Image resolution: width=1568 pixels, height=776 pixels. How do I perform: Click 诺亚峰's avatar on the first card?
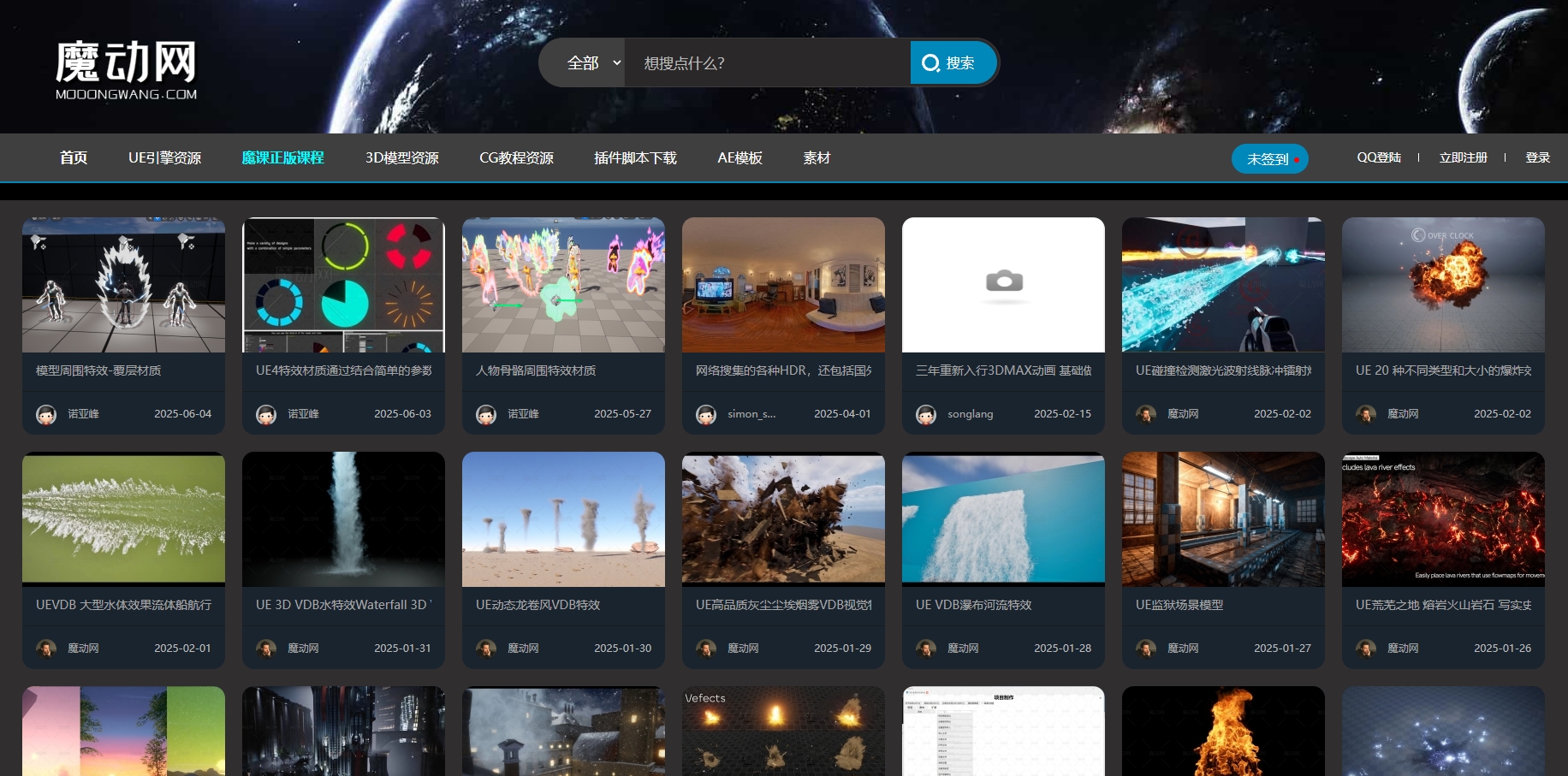coord(46,413)
